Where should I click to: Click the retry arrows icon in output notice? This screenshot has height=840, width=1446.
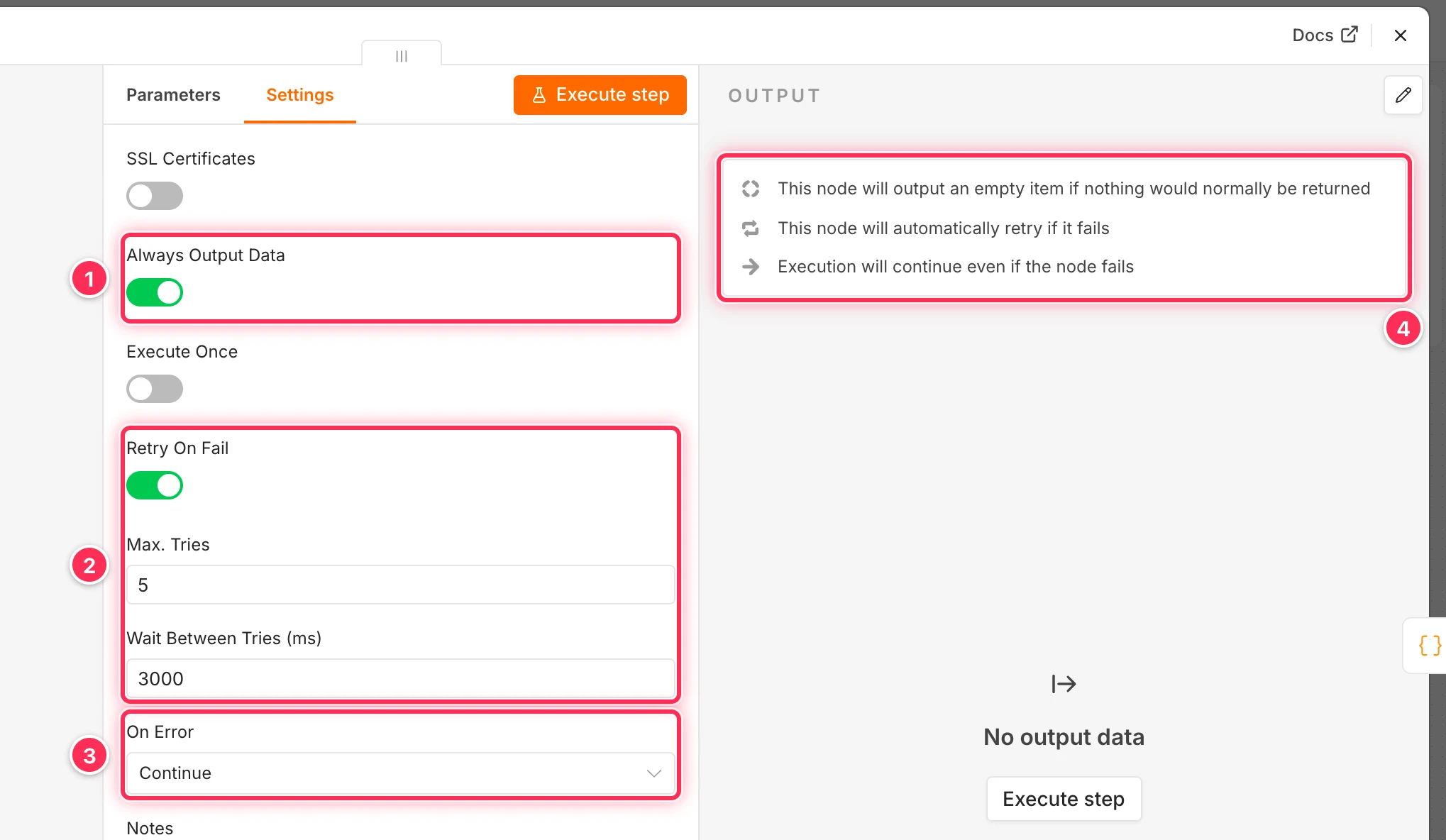click(x=750, y=228)
